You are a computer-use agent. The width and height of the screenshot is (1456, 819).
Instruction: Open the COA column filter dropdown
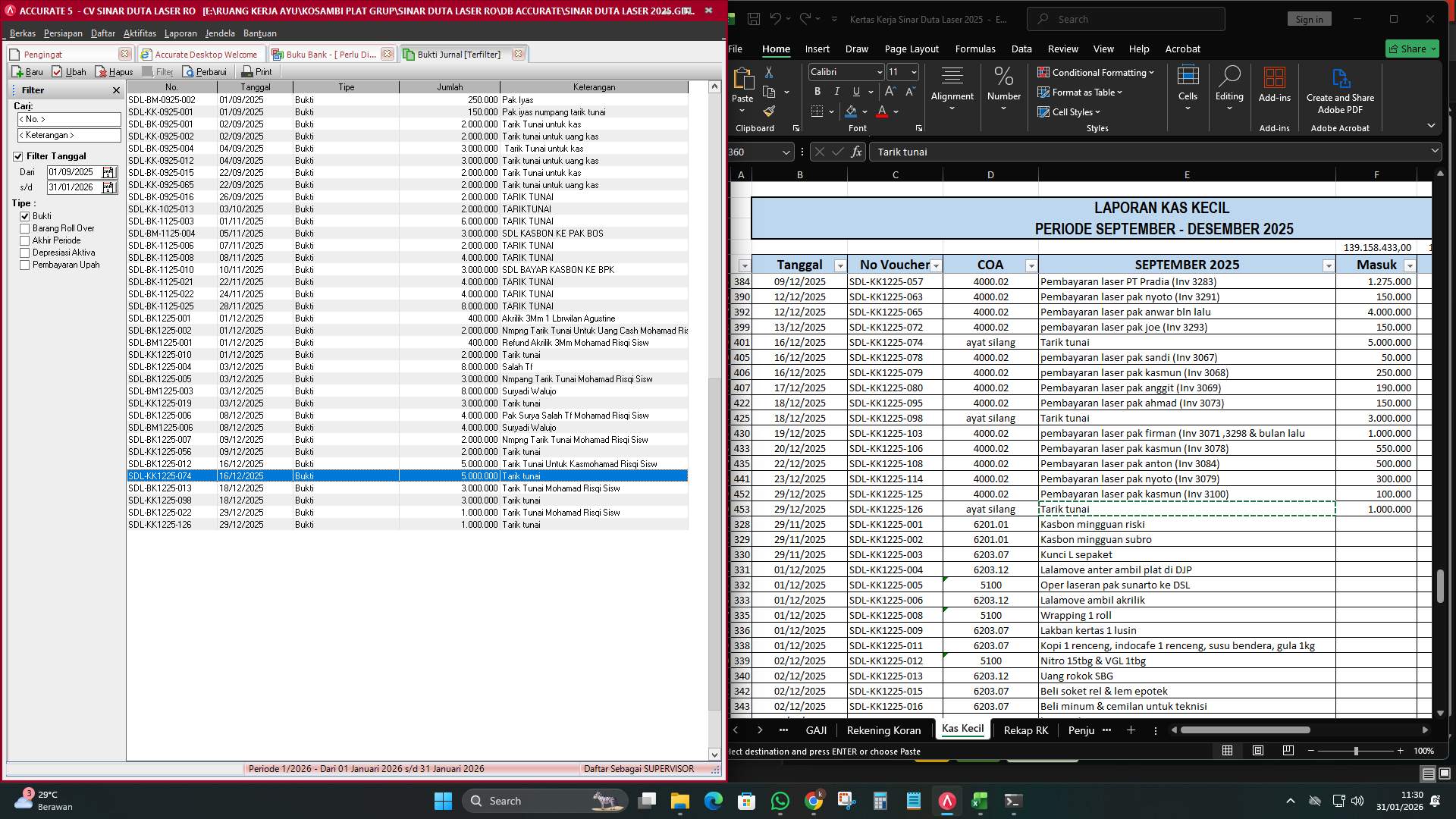pos(1031,265)
